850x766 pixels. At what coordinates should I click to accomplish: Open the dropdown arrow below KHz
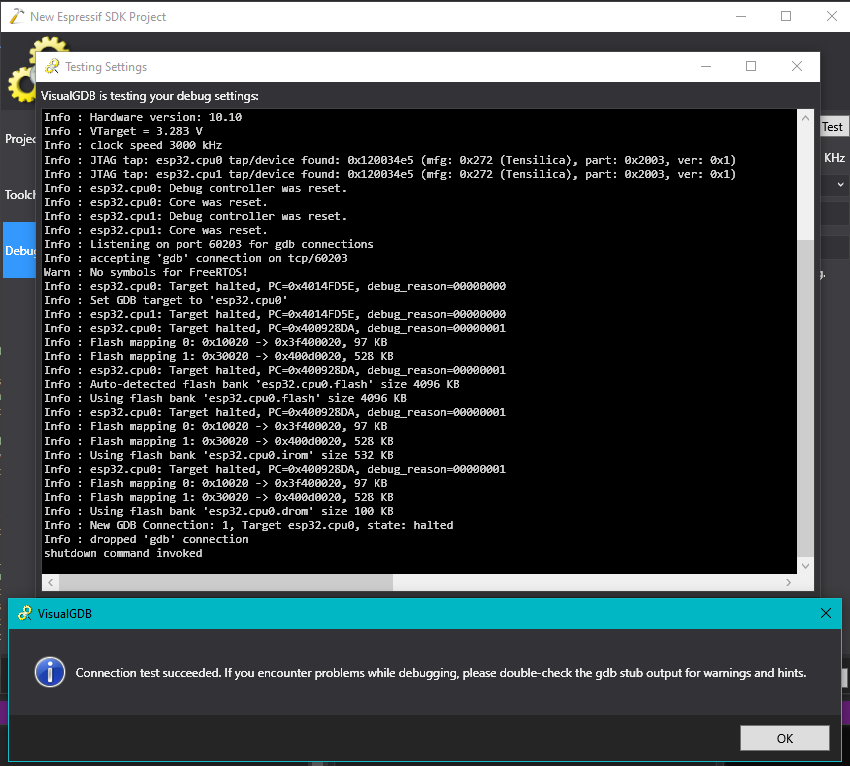click(x=840, y=184)
